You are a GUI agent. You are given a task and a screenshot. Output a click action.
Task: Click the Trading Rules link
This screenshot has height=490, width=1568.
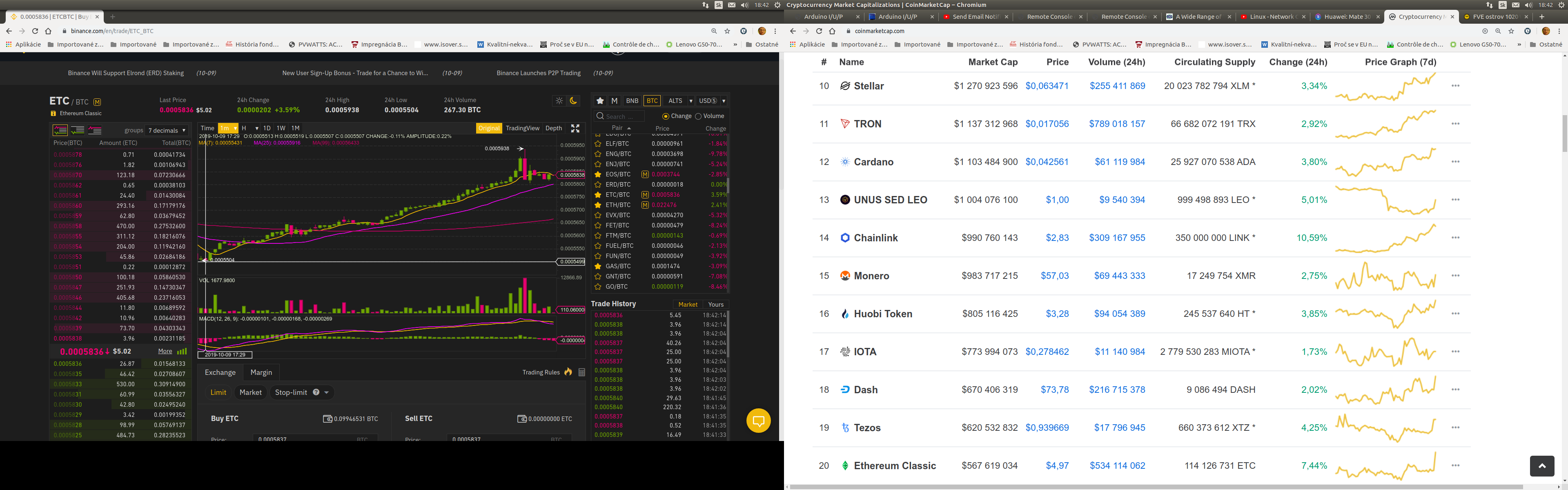tap(541, 372)
